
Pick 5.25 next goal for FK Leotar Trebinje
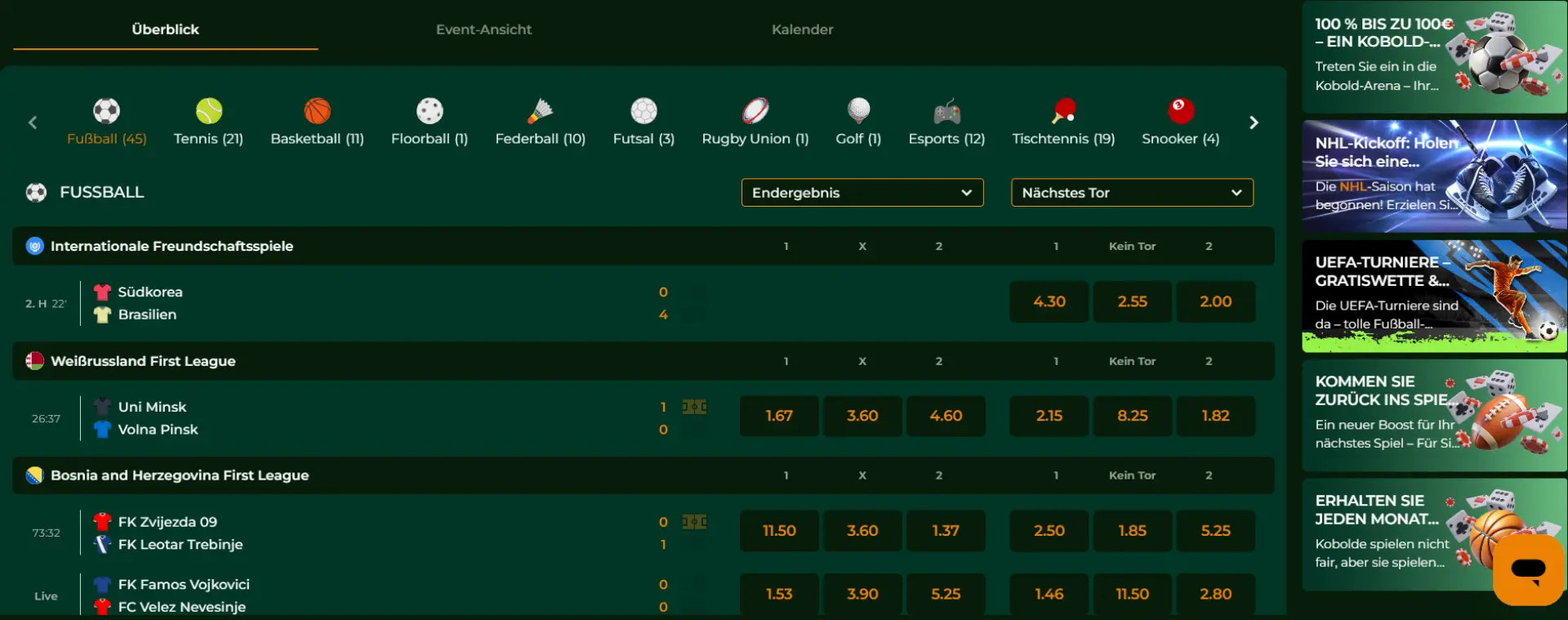[1216, 531]
